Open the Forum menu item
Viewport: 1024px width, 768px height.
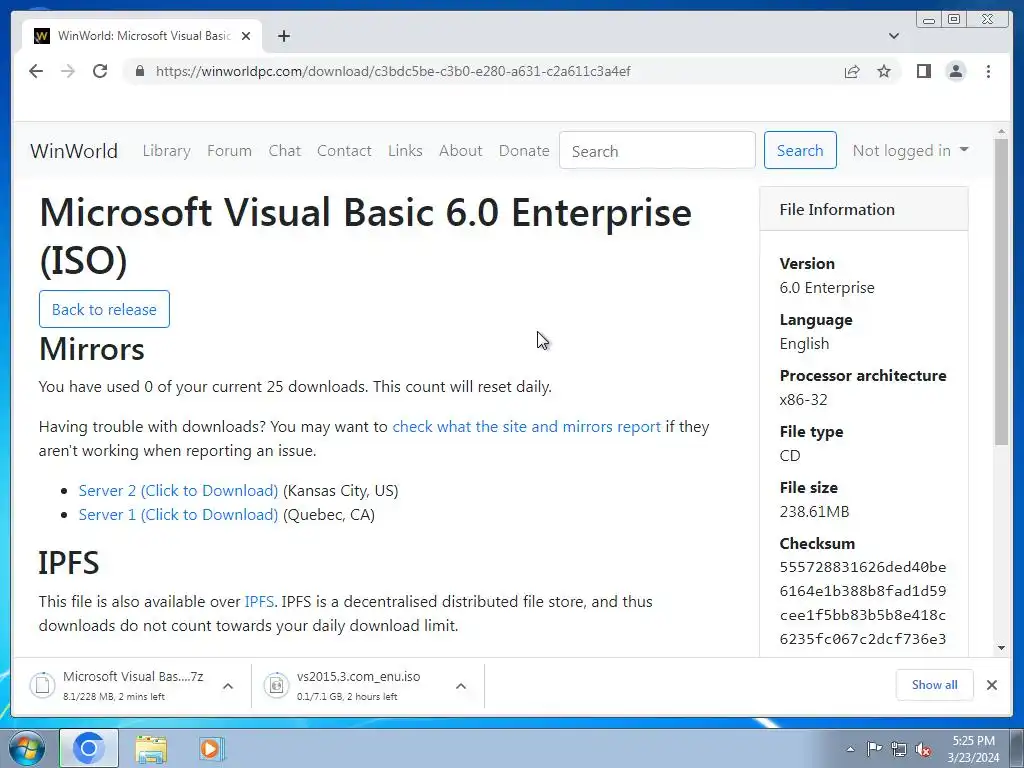tap(229, 151)
